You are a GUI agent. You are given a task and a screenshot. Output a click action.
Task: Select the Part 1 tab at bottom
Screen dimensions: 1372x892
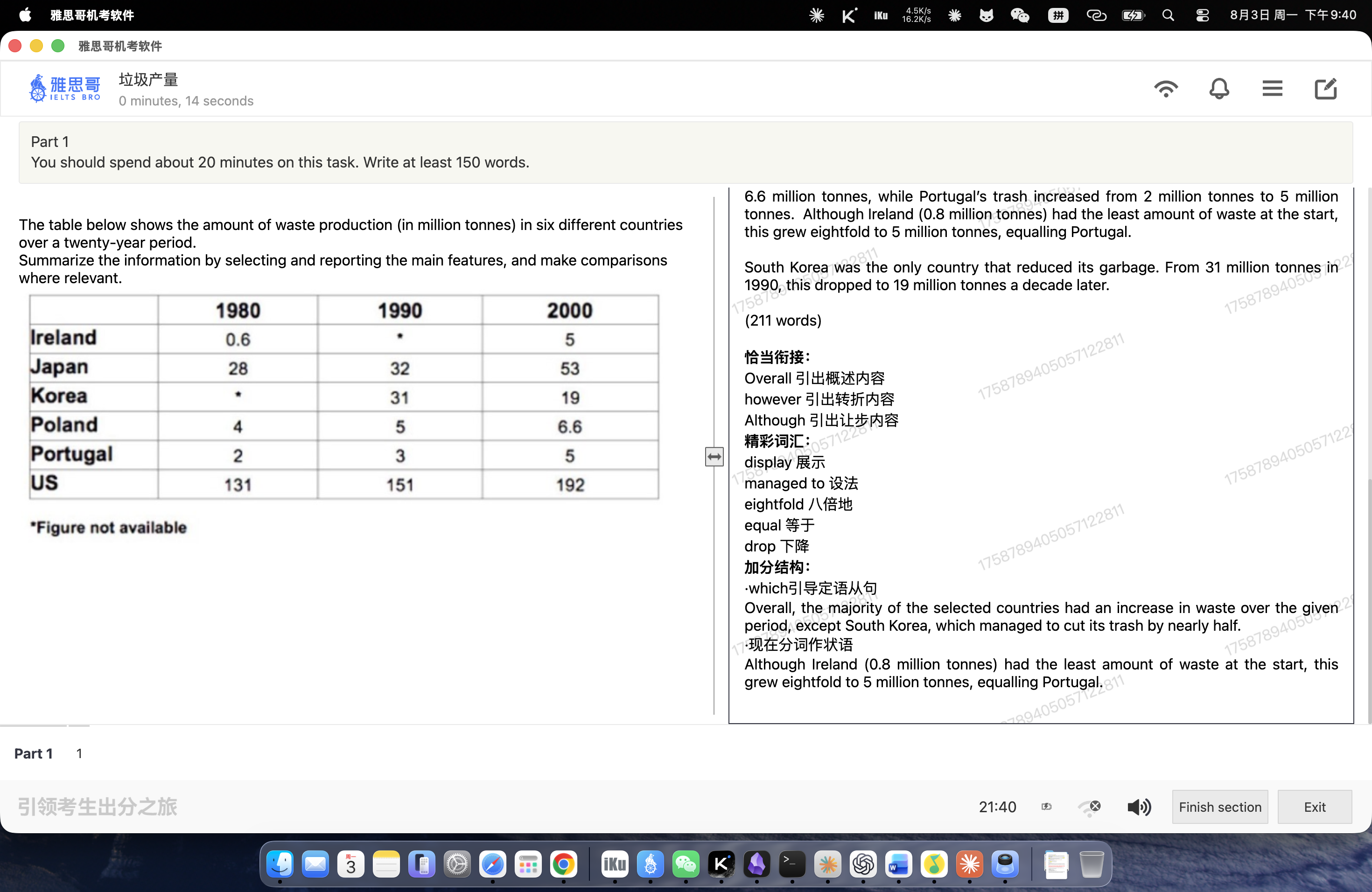(34, 754)
